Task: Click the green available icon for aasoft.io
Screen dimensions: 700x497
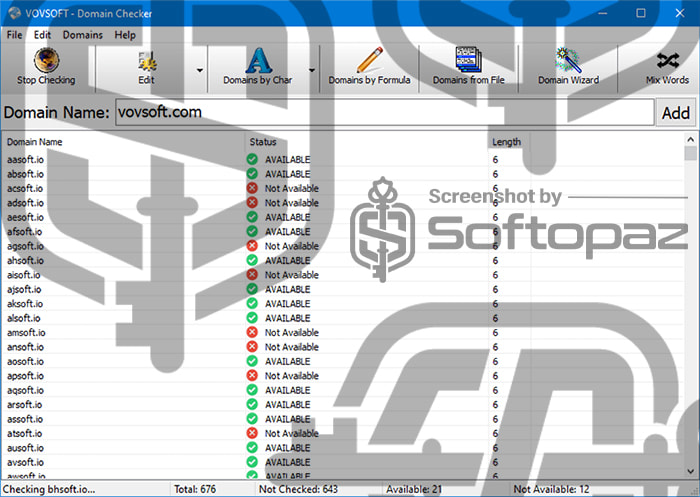Action: 252,159
